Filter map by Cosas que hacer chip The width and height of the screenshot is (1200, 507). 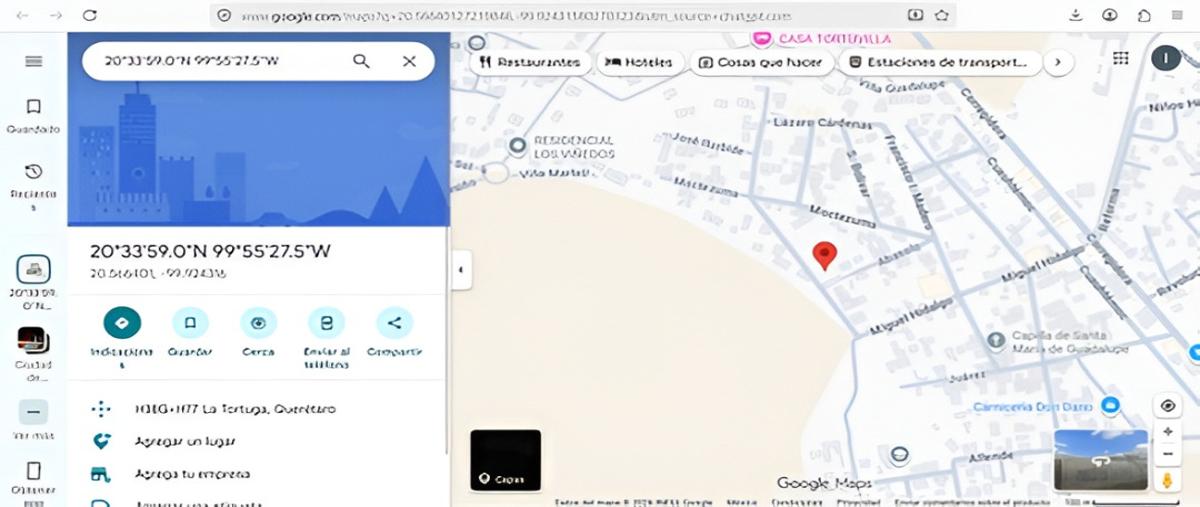[761, 62]
